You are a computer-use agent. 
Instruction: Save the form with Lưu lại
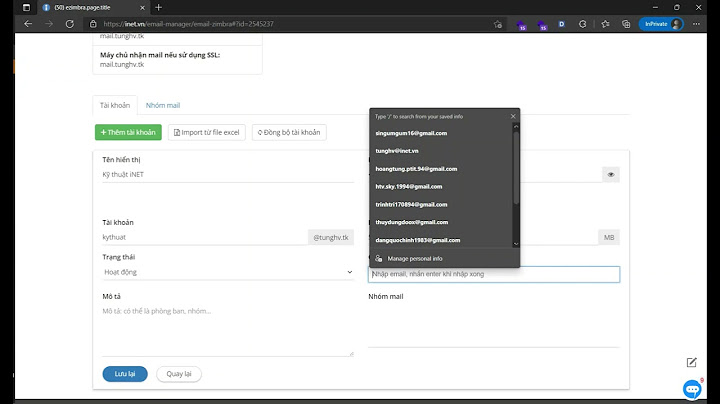(x=125, y=374)
